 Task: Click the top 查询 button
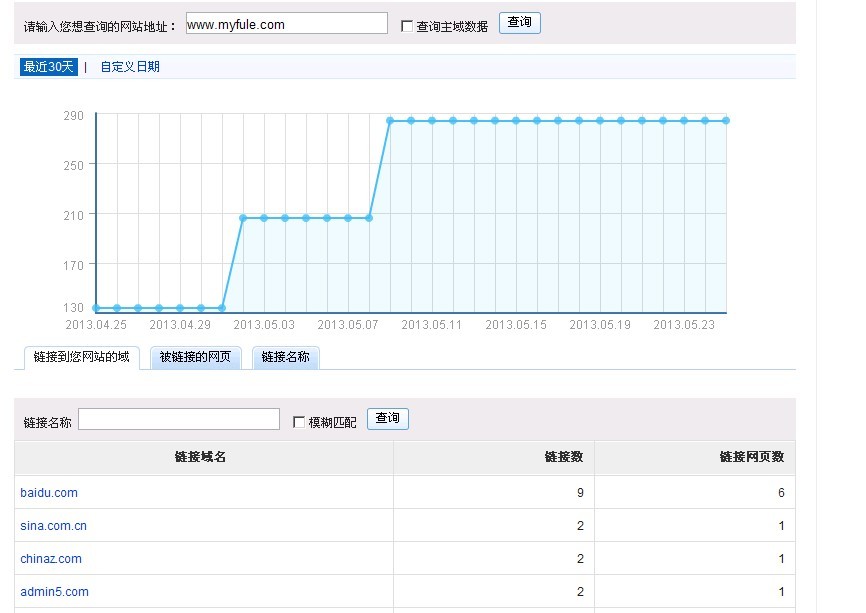click(519, 23)
